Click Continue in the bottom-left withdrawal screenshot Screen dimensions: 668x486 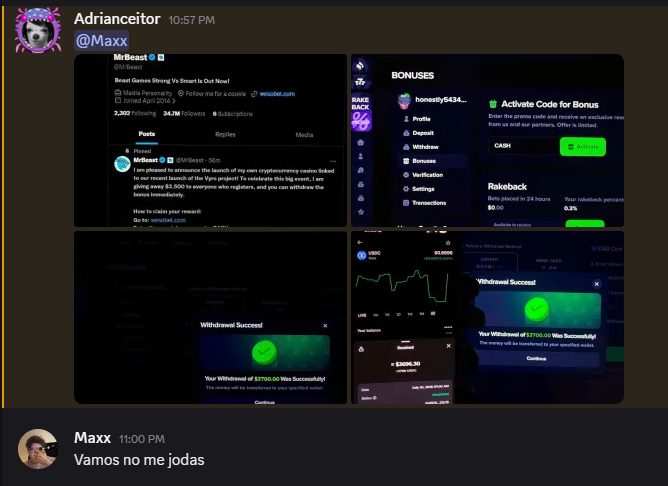265,402
